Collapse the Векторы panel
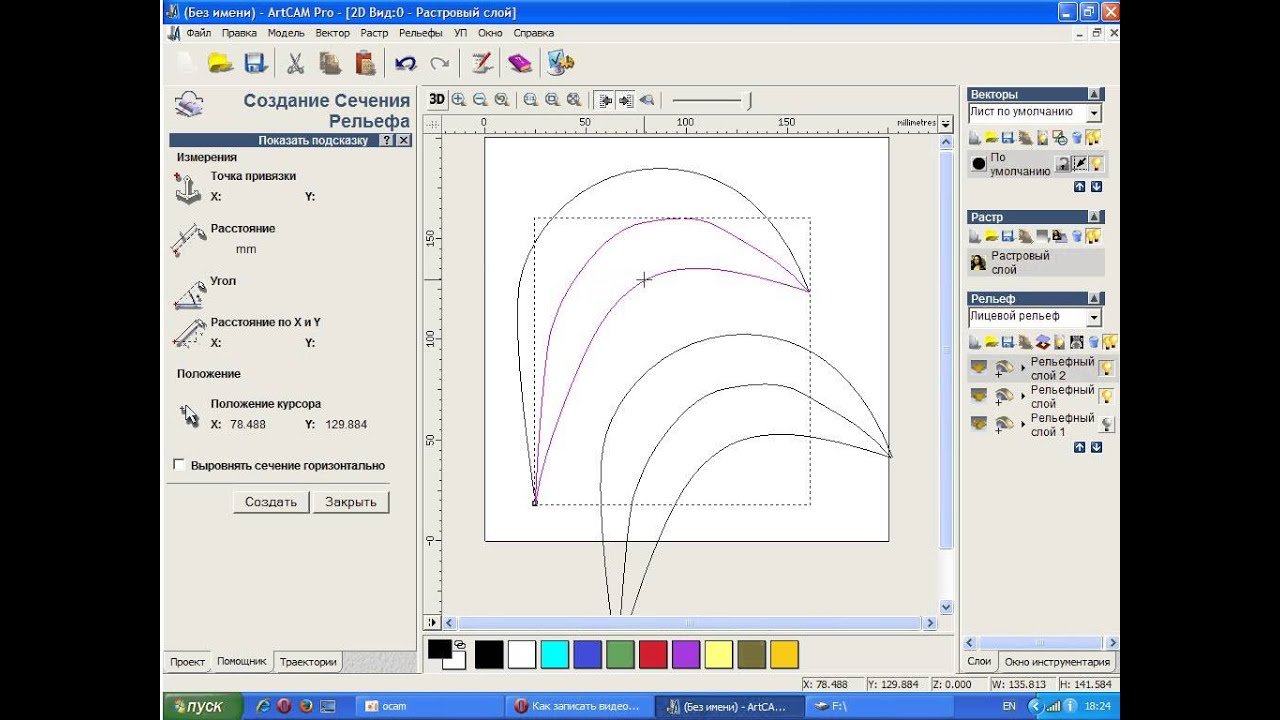 click(x=1096, y=94)
